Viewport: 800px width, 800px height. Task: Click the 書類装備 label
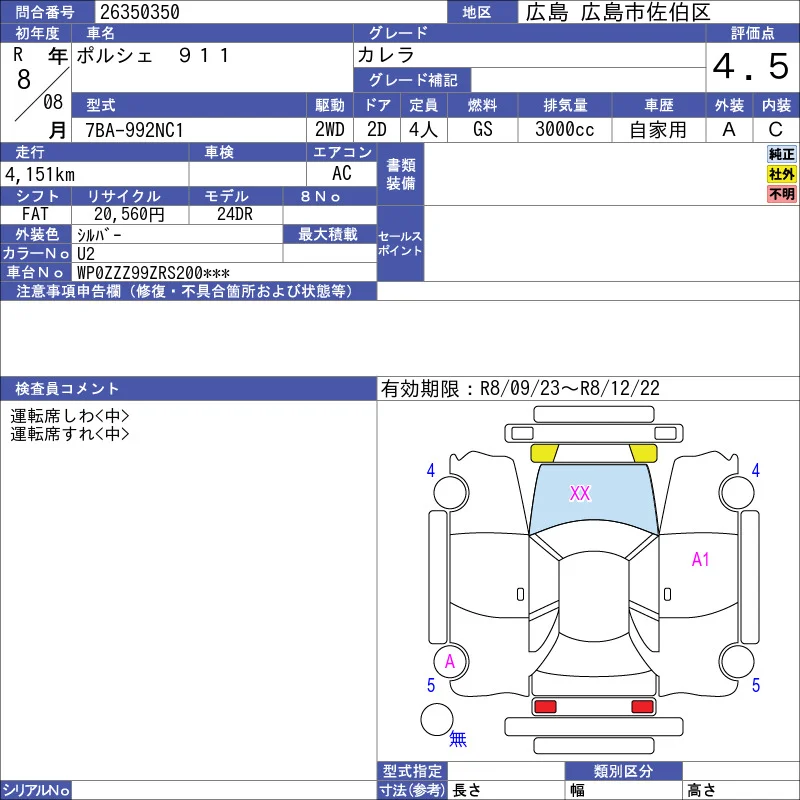tap(401, 174)
